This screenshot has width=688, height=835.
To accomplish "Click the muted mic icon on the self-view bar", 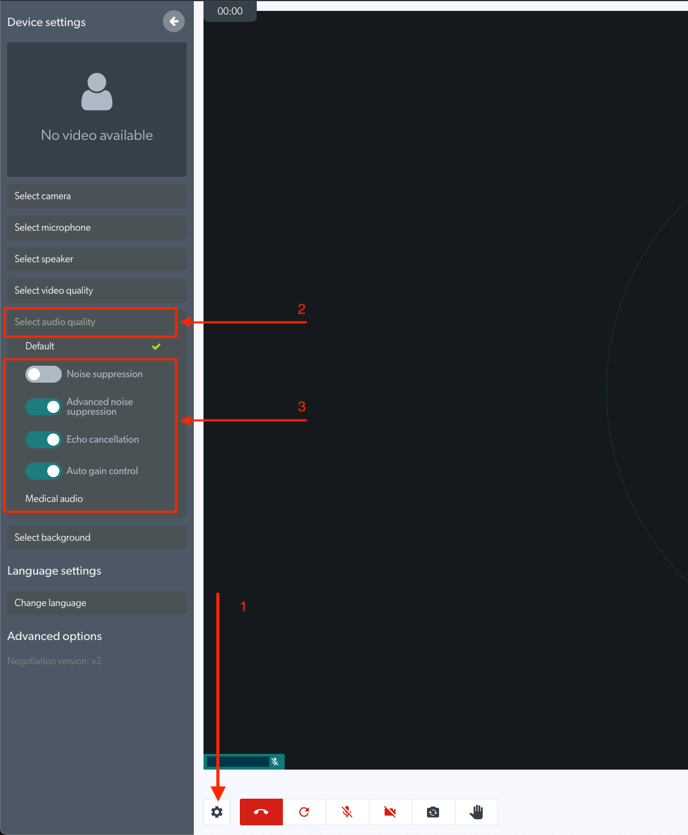I will click(275, 762).
